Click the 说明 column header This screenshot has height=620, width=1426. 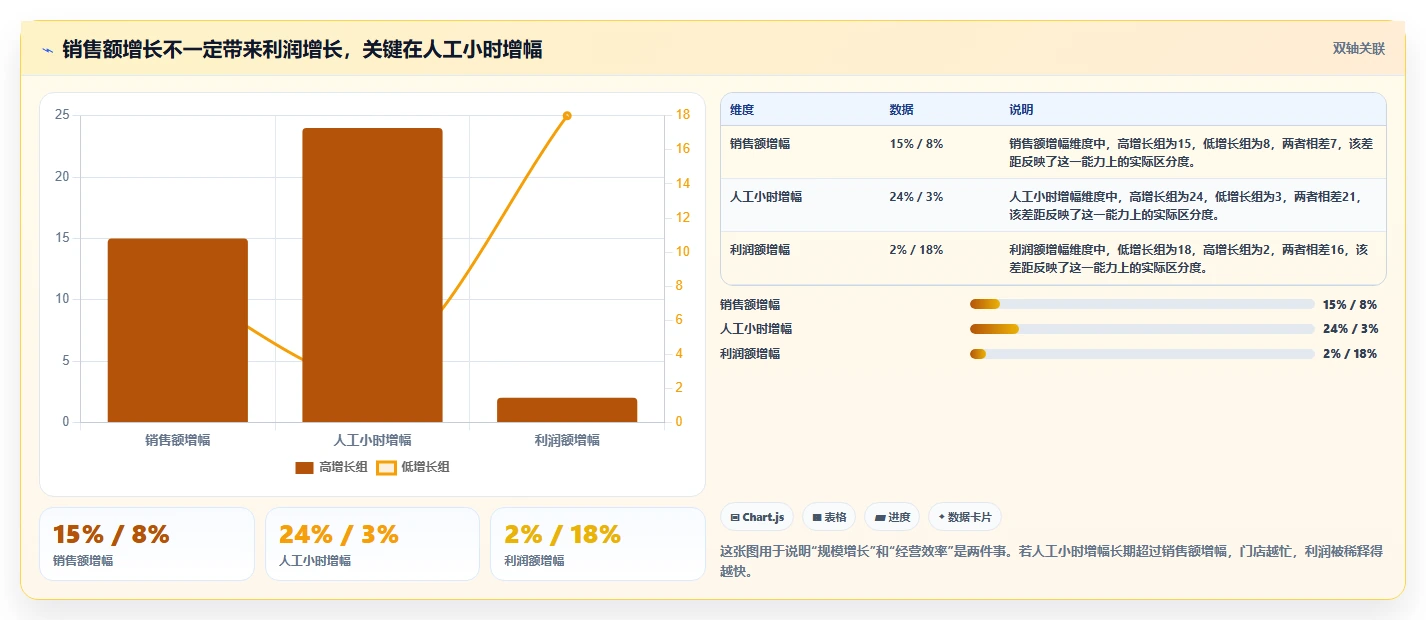tap(1021, 109)
